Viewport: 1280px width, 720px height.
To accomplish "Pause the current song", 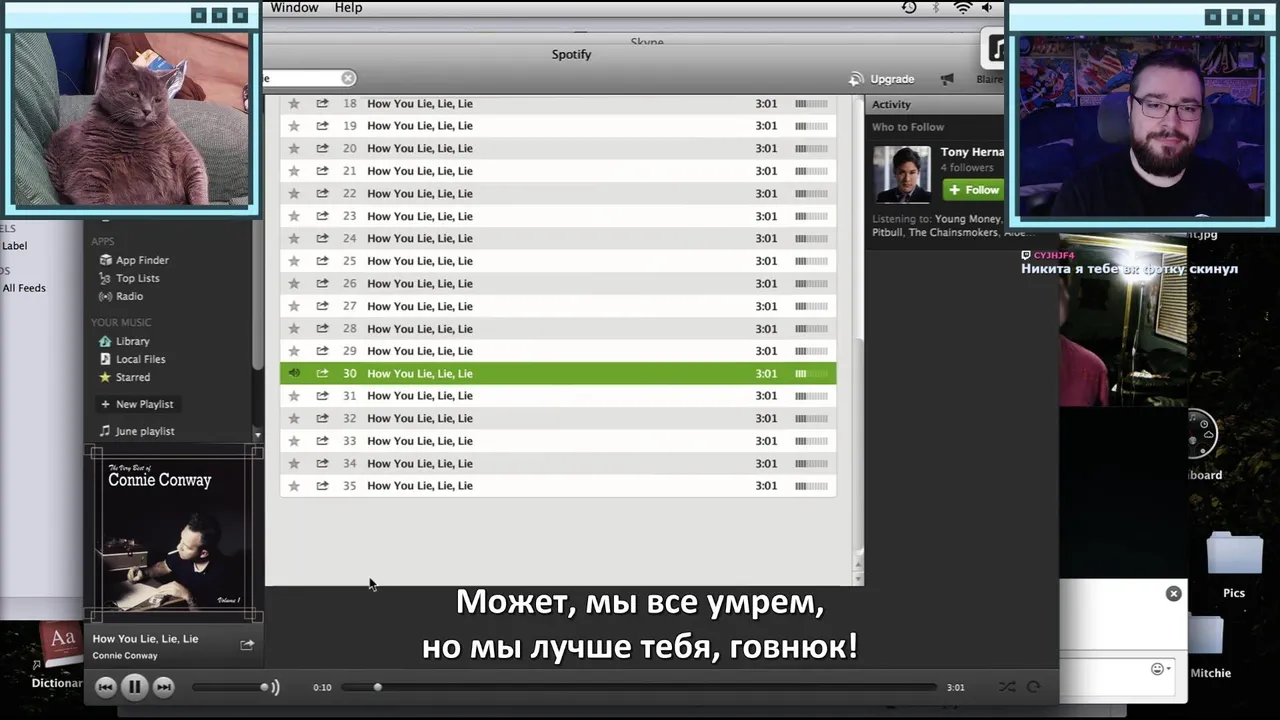I will (135, 687).
